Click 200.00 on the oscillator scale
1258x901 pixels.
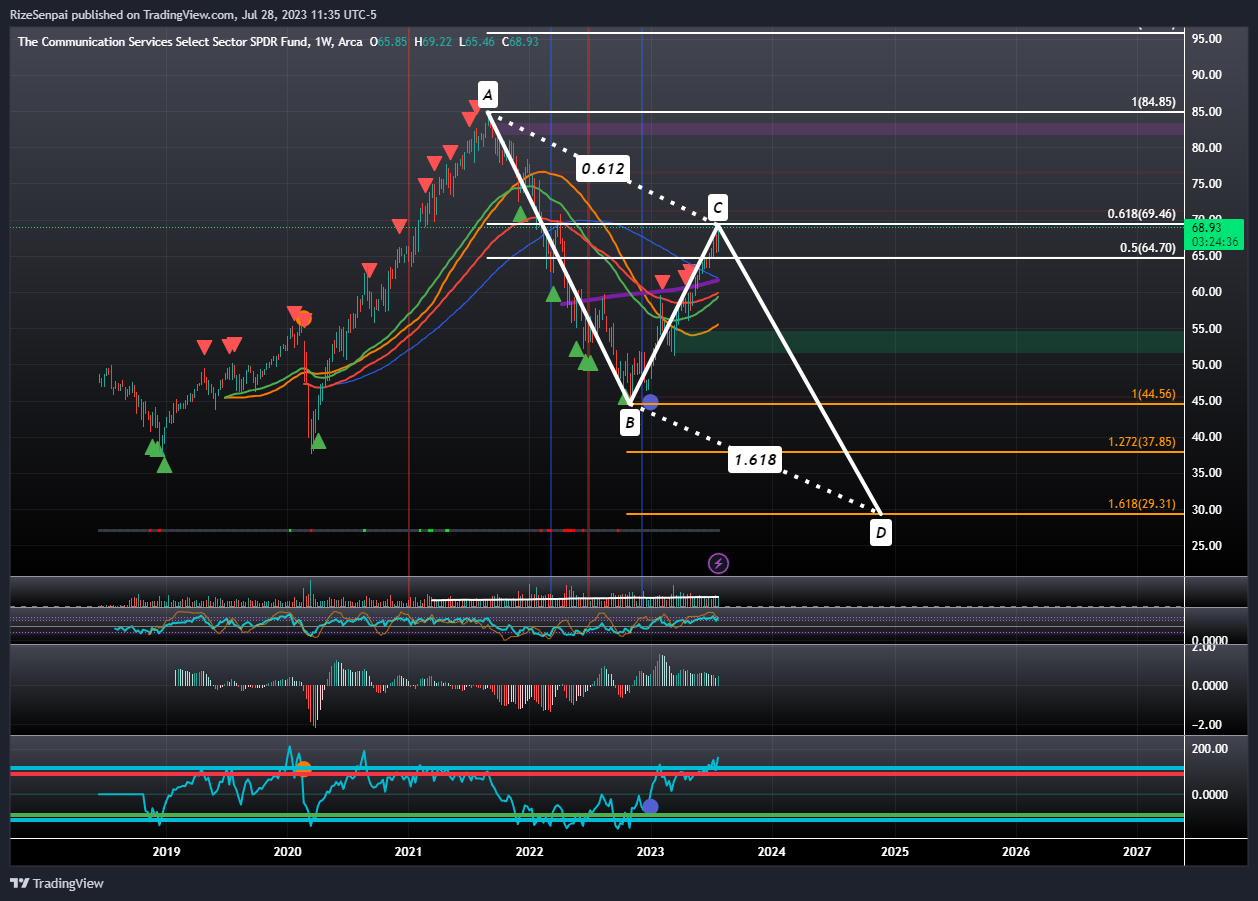(x=1210, y=748)
